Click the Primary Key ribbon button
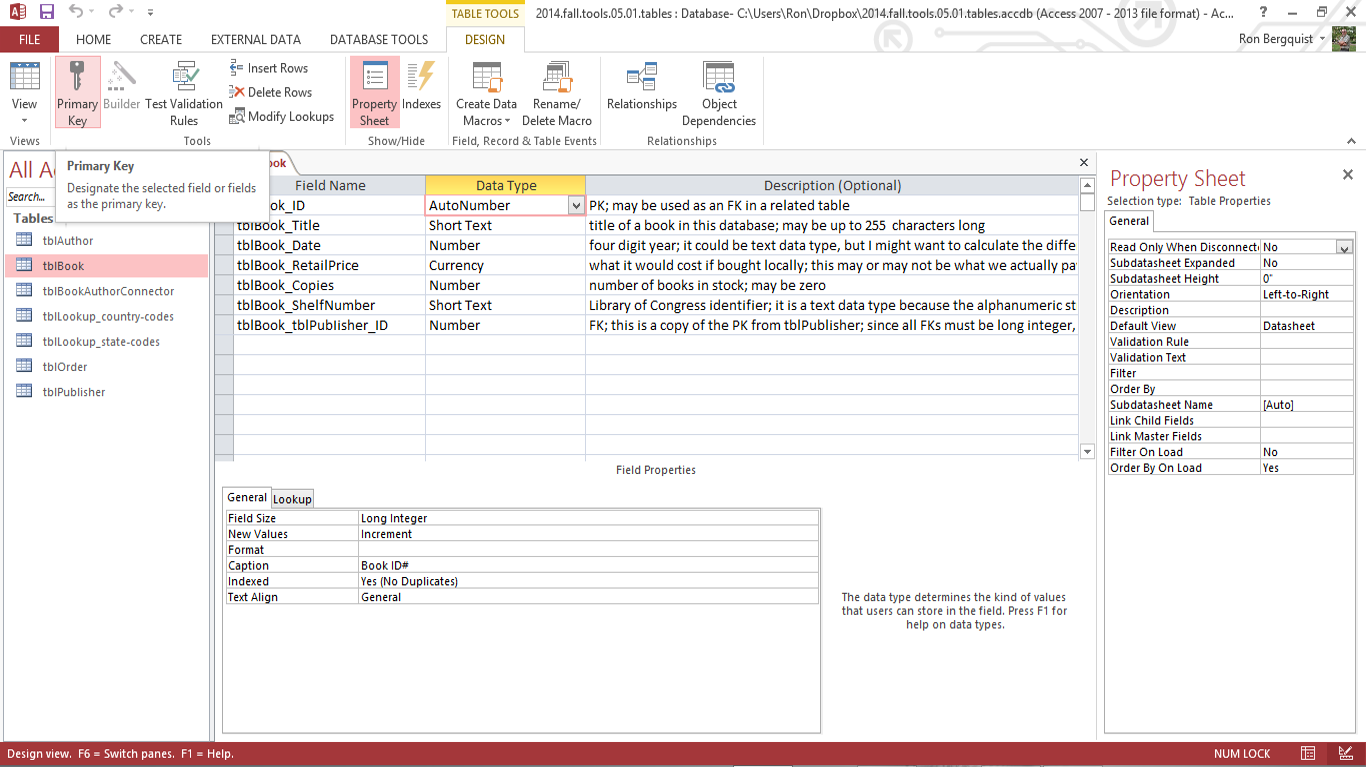 point(77,93)
